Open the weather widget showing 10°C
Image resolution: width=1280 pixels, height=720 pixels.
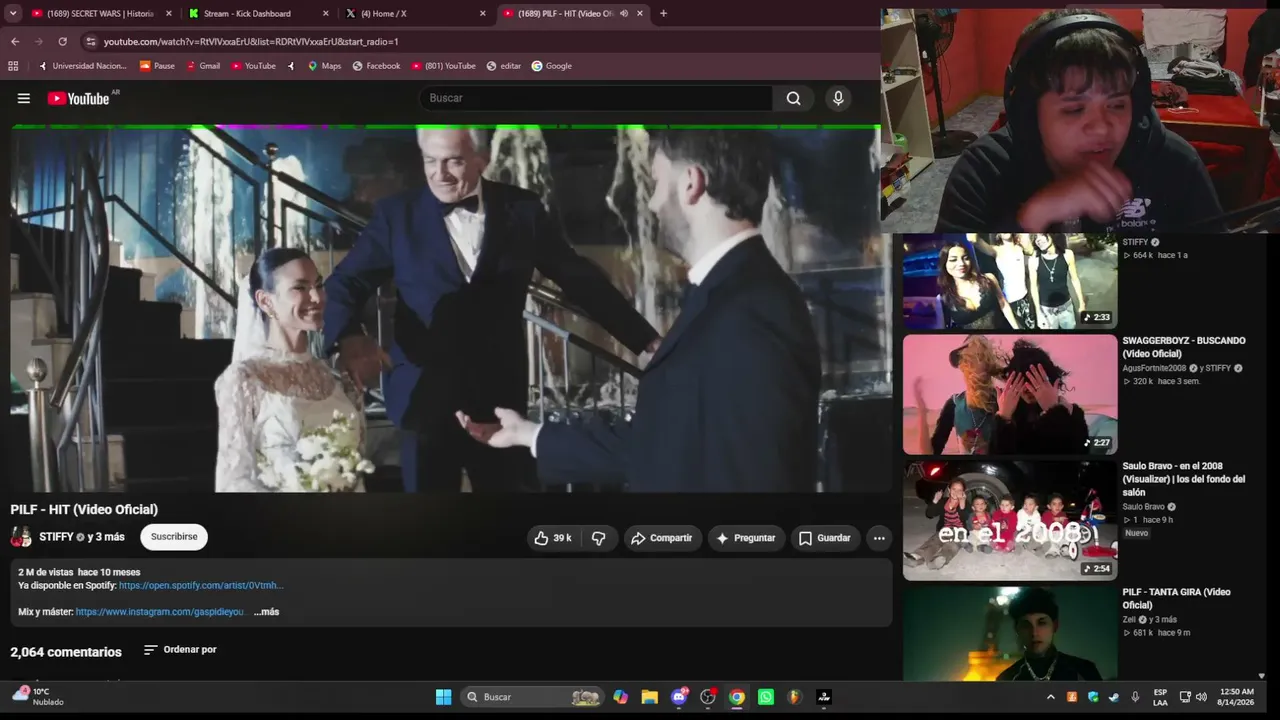coord(37,696)
